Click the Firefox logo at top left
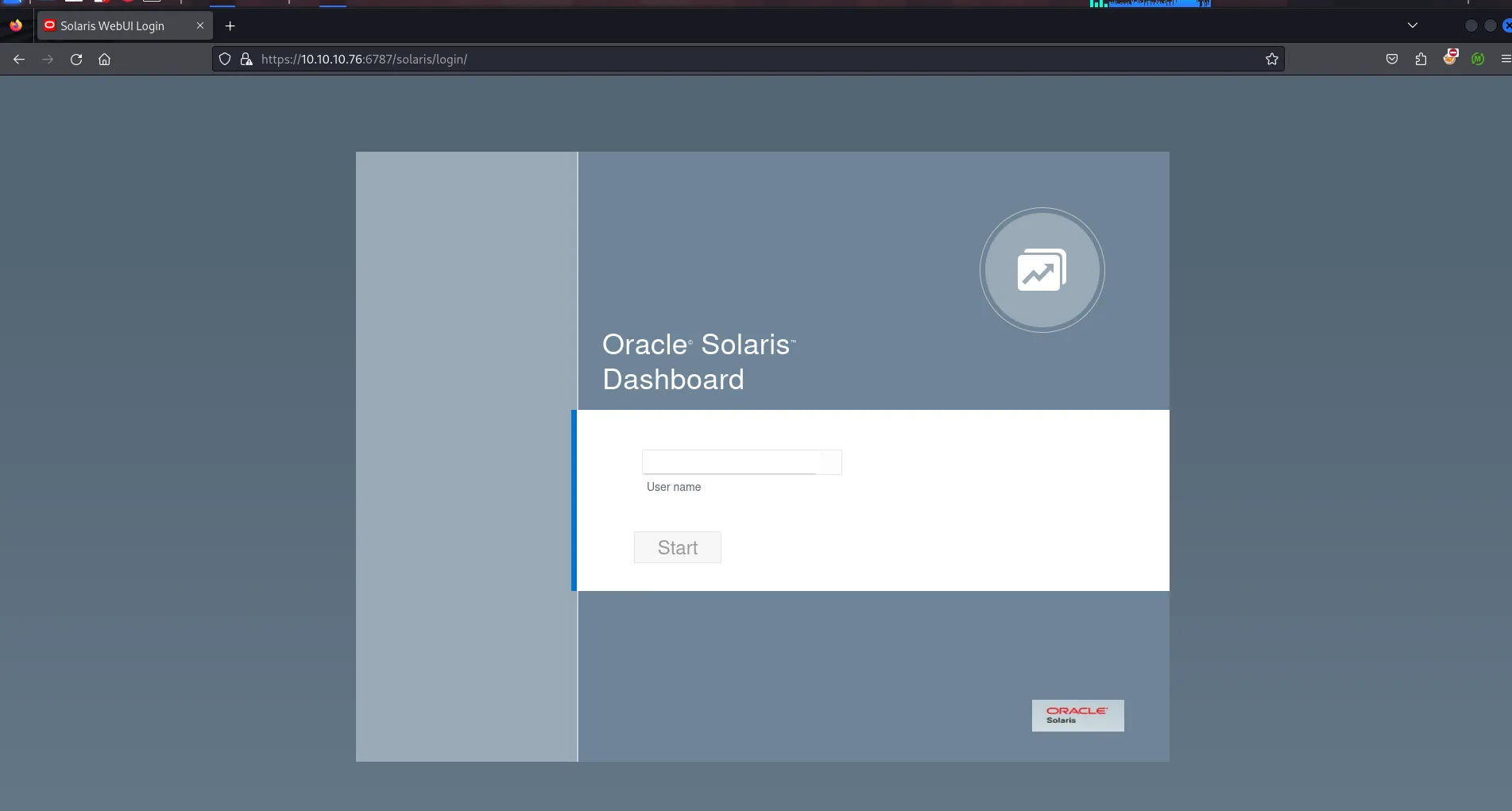The image size is (1512, 811). click(x=16, y=25)
